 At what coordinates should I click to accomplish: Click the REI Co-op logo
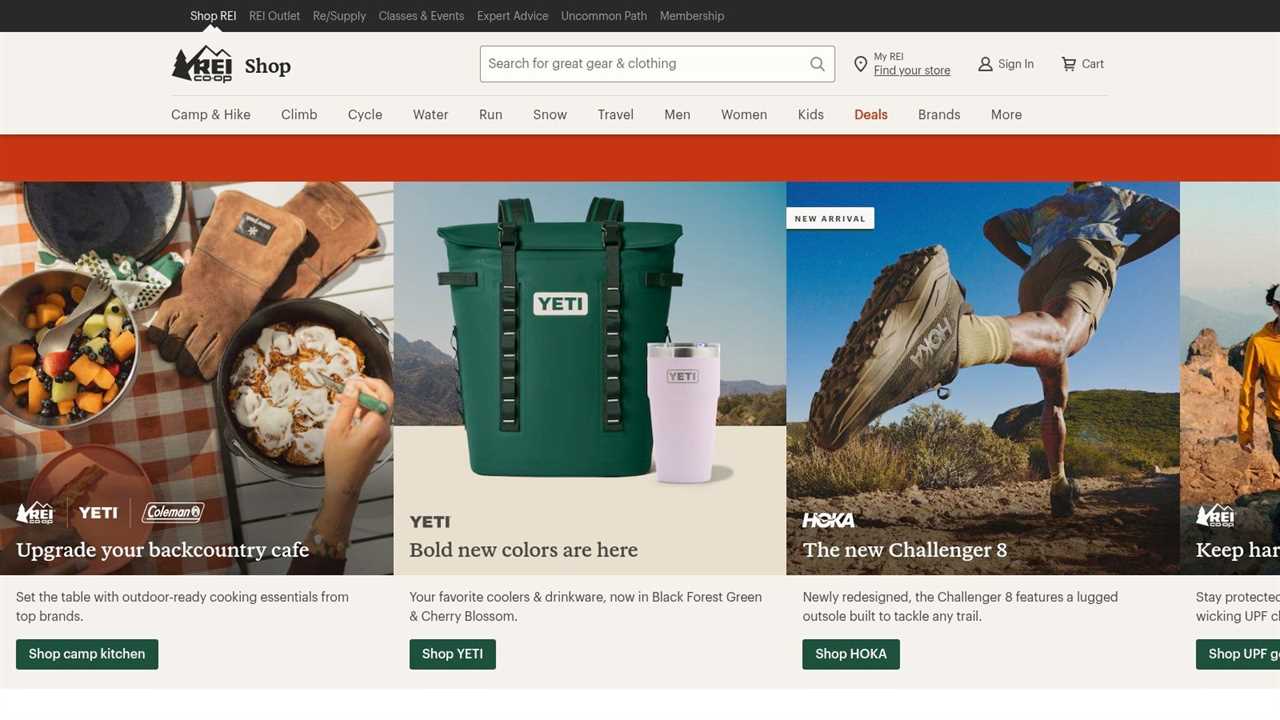[x=202, y=64]
